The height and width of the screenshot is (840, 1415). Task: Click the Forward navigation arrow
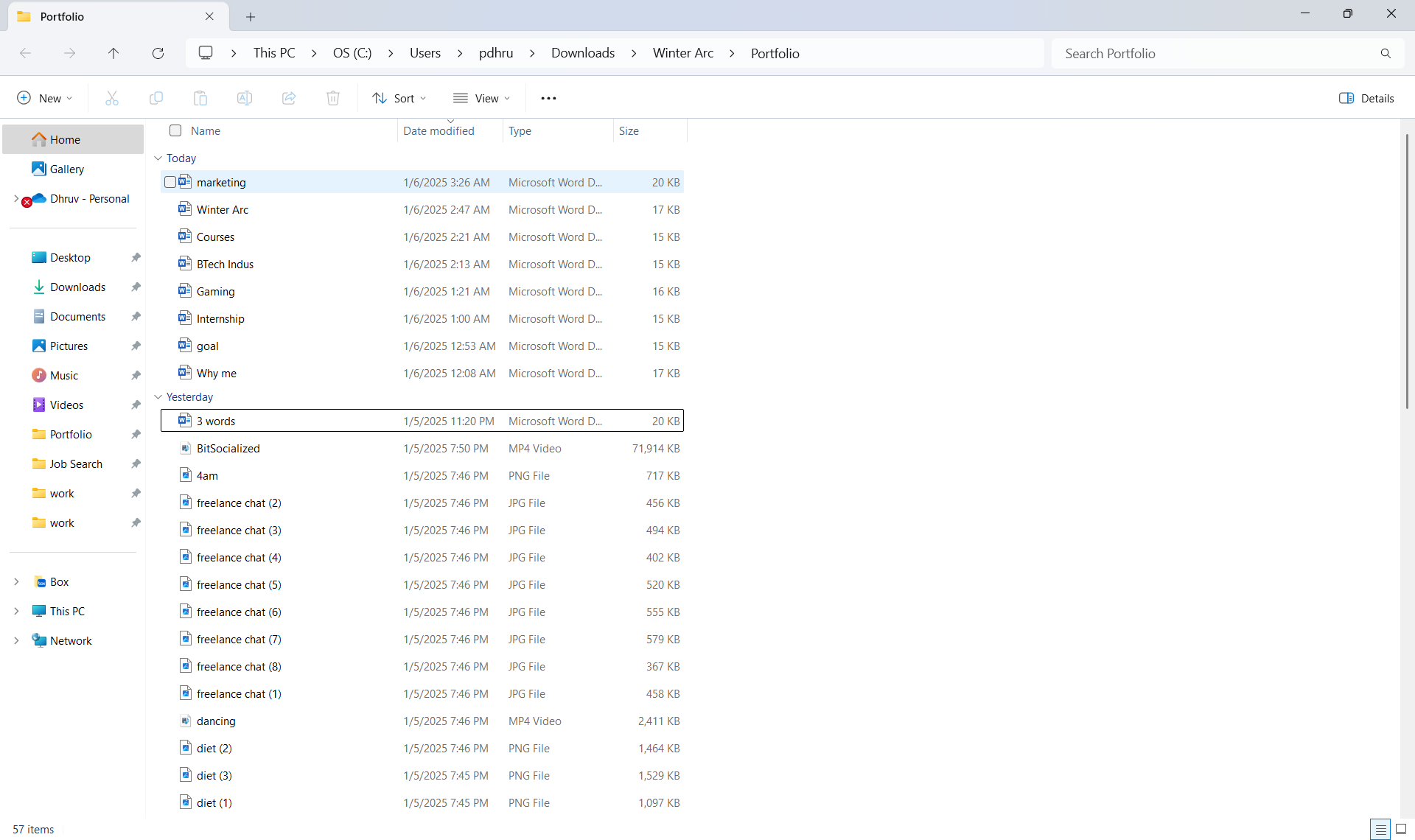(69, 53)
